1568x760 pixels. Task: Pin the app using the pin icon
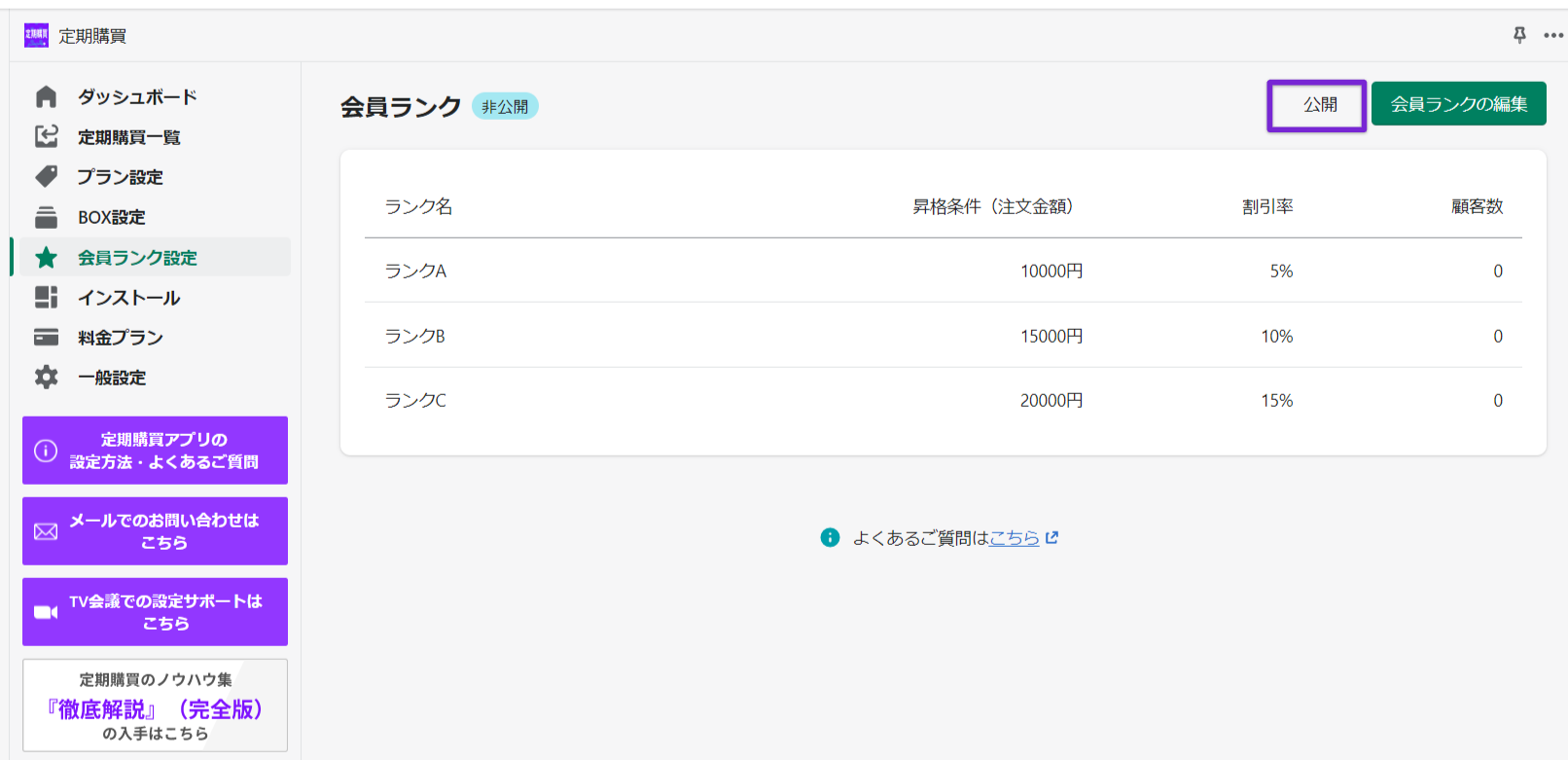coord(1519,36)
